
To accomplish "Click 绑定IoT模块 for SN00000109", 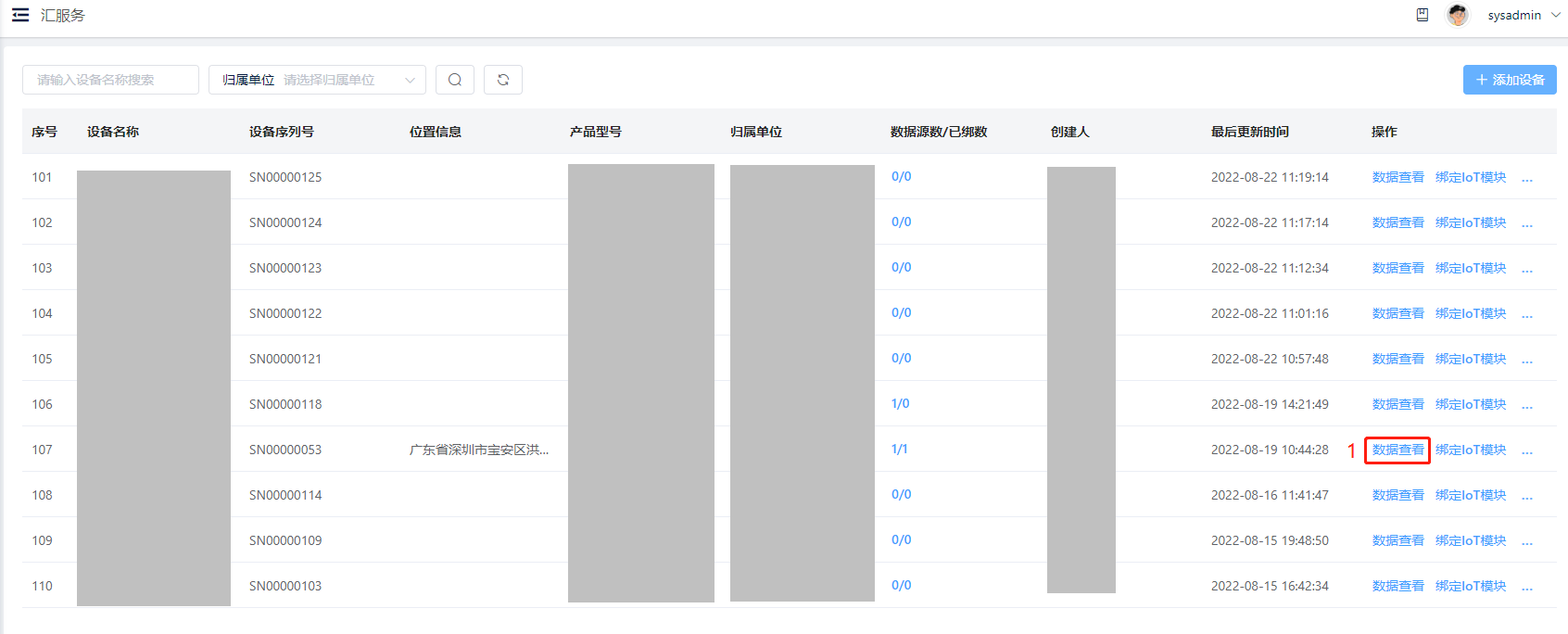I will (1471, 540).
